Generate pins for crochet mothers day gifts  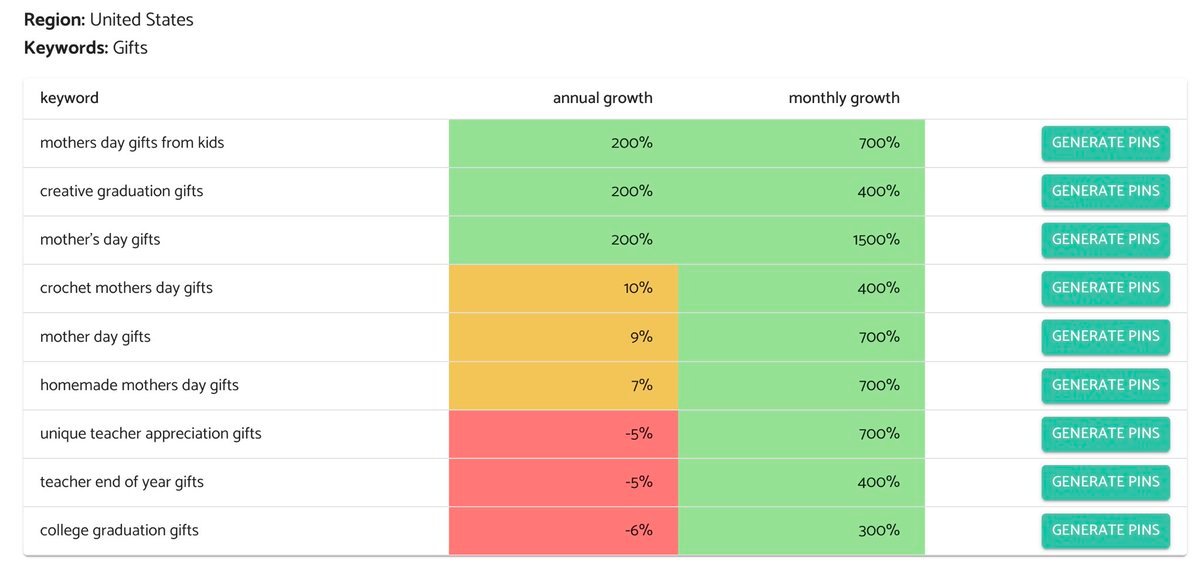point(1105,288)
